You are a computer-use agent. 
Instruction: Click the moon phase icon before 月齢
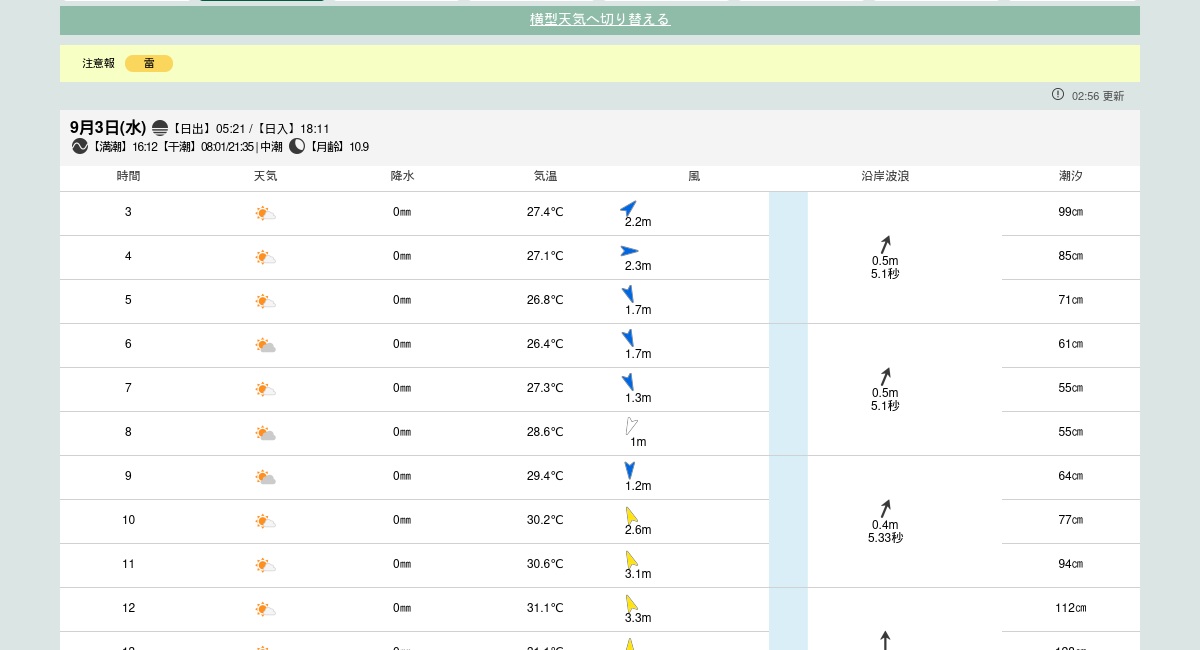pyautogui.click(x=297, y=147)
